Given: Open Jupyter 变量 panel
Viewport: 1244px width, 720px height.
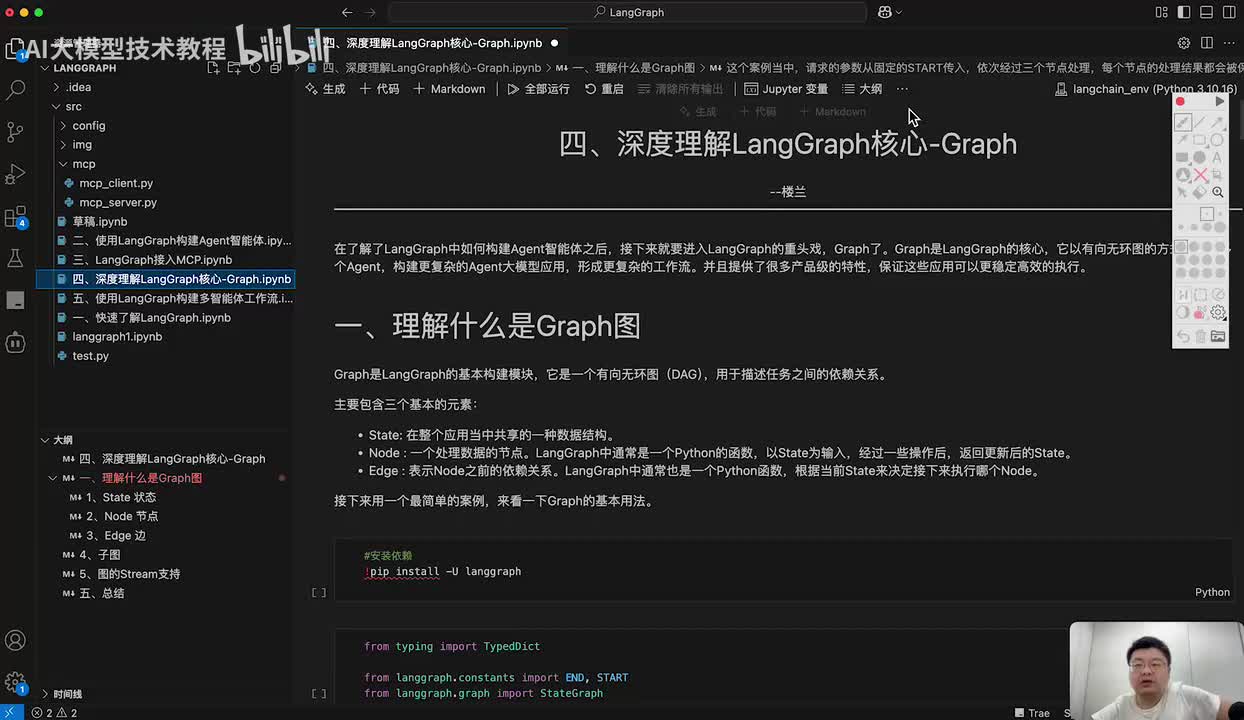Looking at the screenshot, I should [786, 89].
